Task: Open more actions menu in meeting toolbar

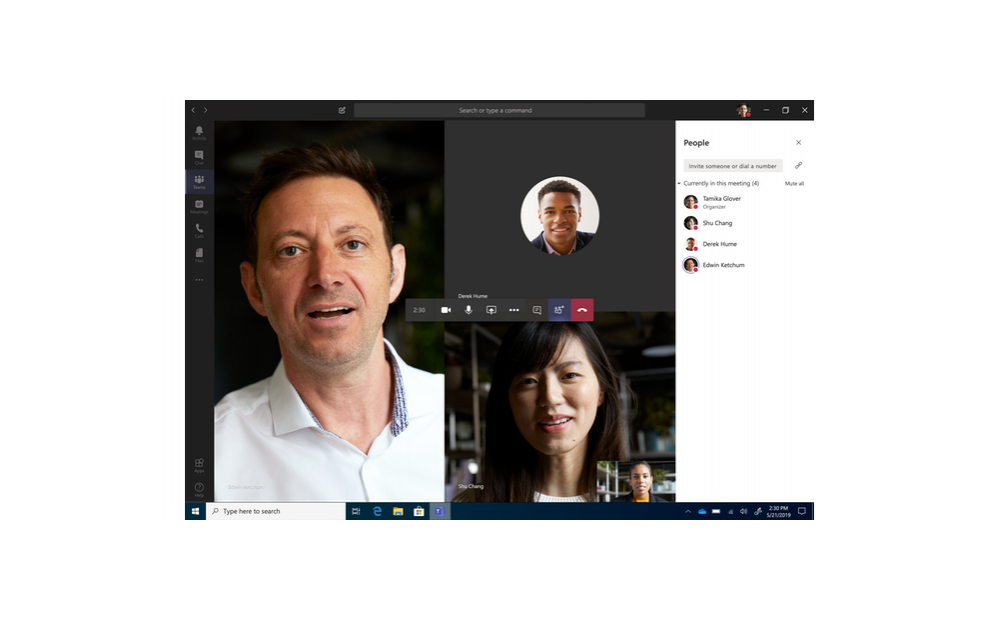Action: (x=514, y=310)
